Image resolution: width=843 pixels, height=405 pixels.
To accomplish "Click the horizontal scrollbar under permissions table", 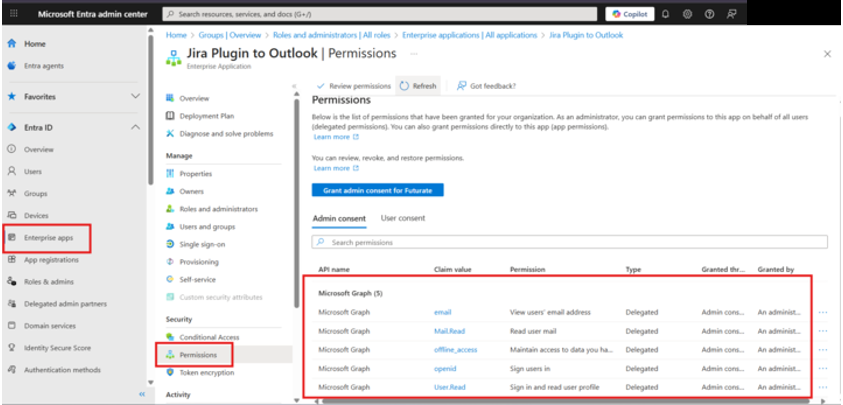I will coord(560,400).
